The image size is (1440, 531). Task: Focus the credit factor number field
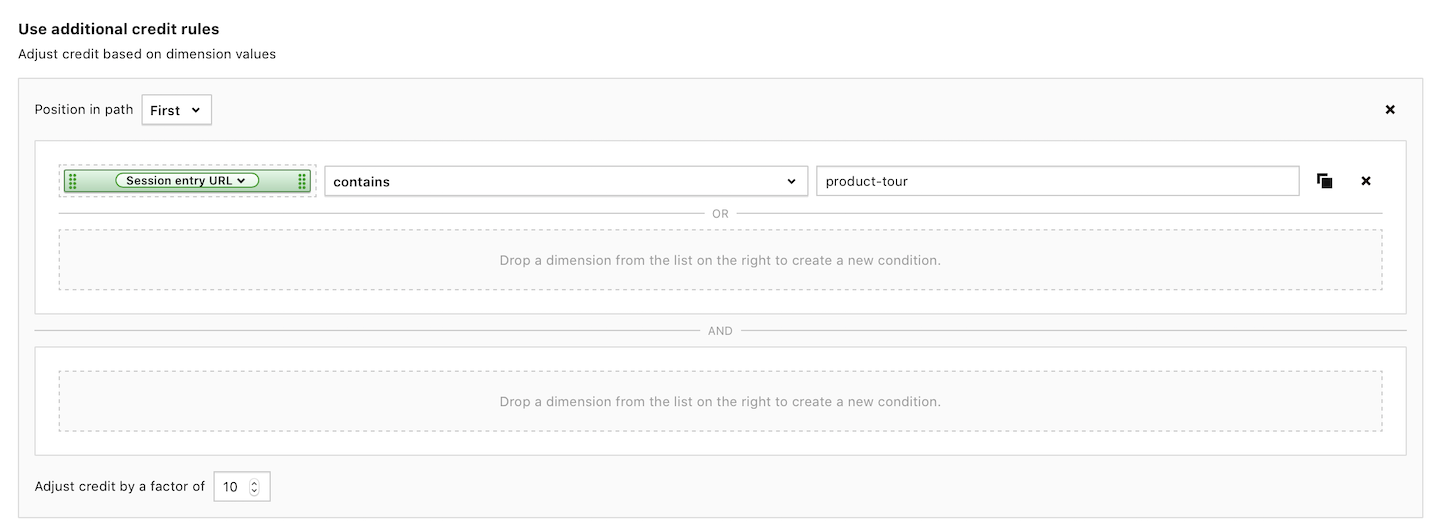click(x=231, y=487)
